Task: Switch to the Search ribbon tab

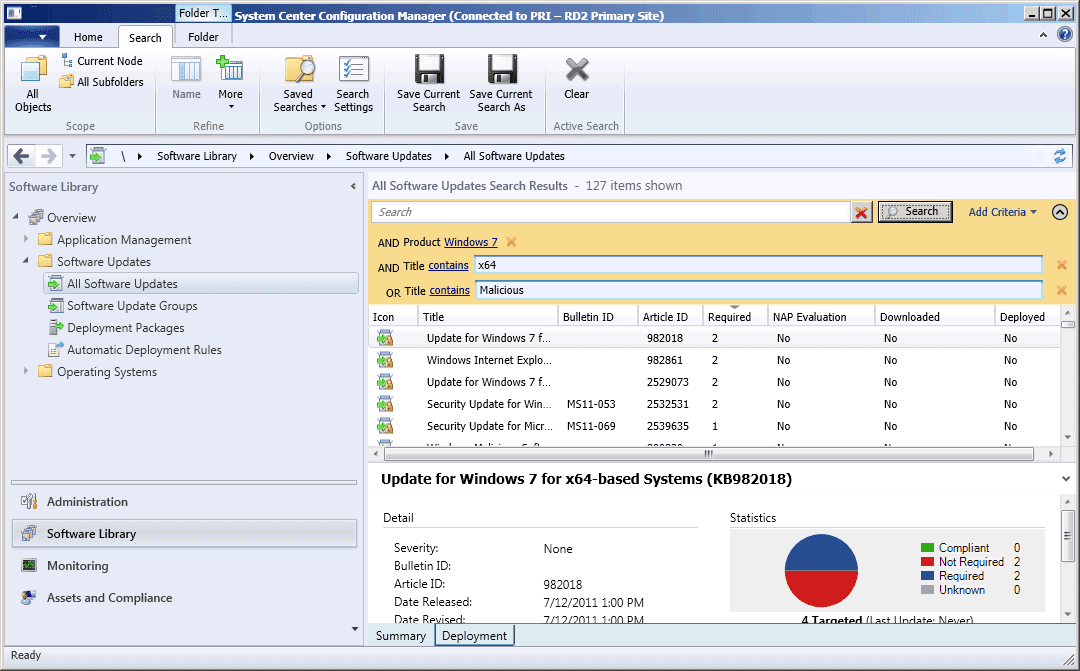Action: pos(145,38)
